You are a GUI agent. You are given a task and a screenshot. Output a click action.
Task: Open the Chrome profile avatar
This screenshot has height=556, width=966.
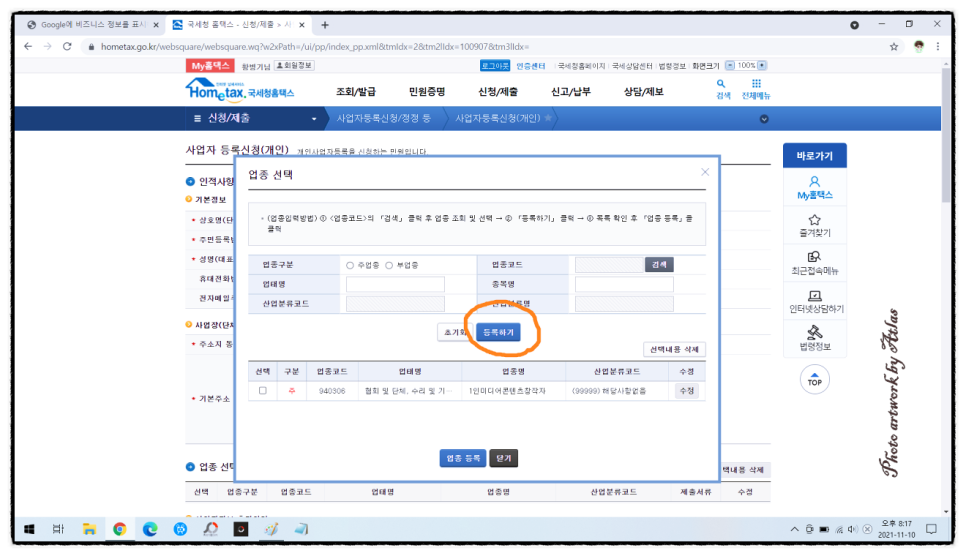click(919, 46)
